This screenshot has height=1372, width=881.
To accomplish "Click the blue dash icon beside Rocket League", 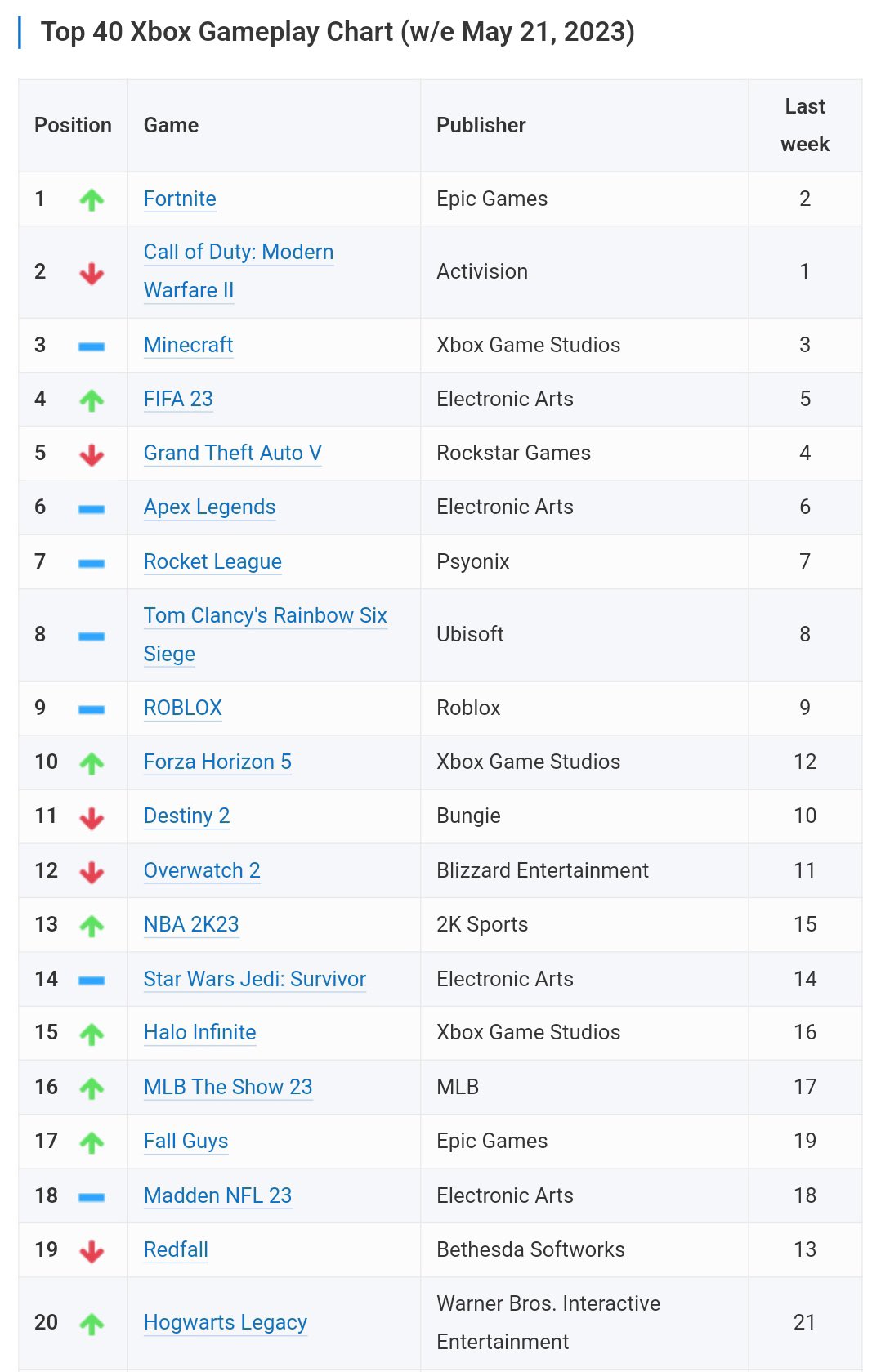I will point(92,563).
